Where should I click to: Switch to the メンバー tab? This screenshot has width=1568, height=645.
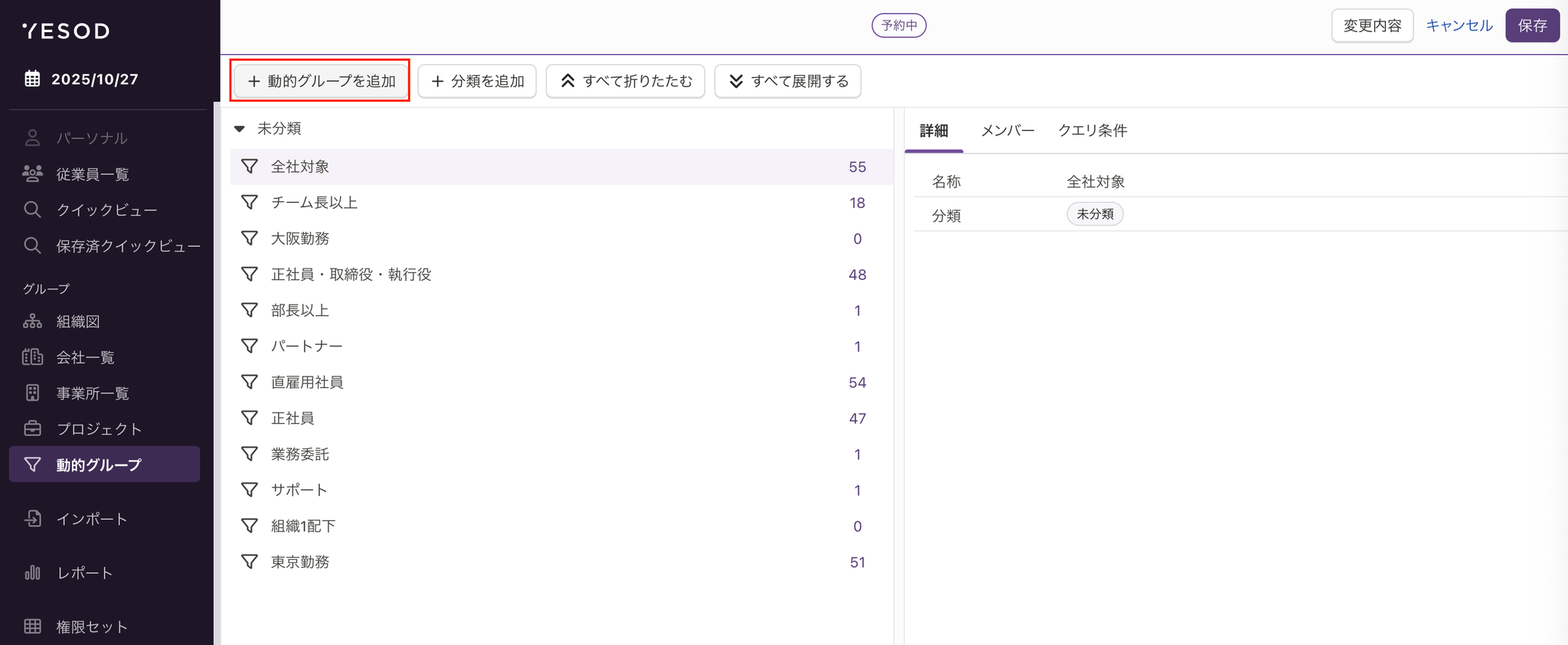tap(1008, 131)
